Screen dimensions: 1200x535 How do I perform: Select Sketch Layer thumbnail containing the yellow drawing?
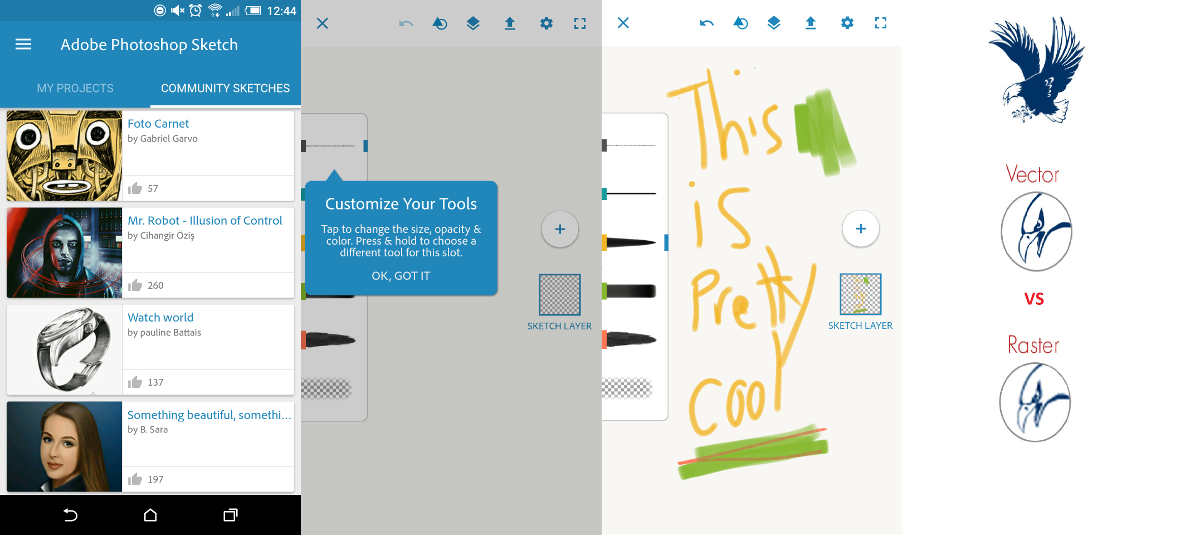tap(861, 294)
